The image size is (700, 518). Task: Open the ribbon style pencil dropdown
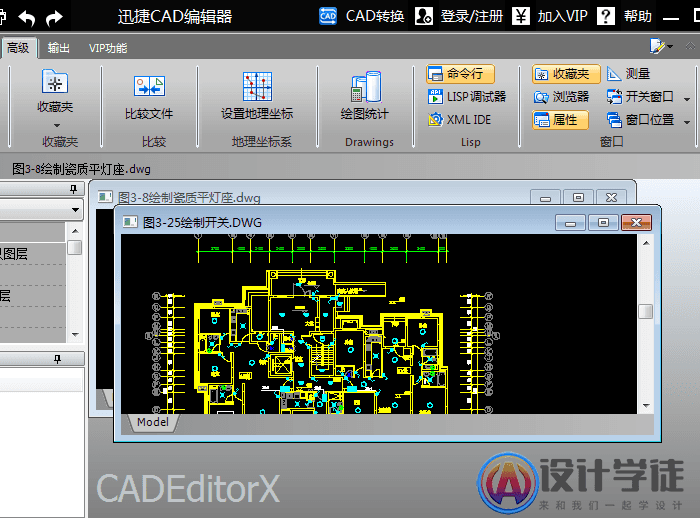pos(661,46)
